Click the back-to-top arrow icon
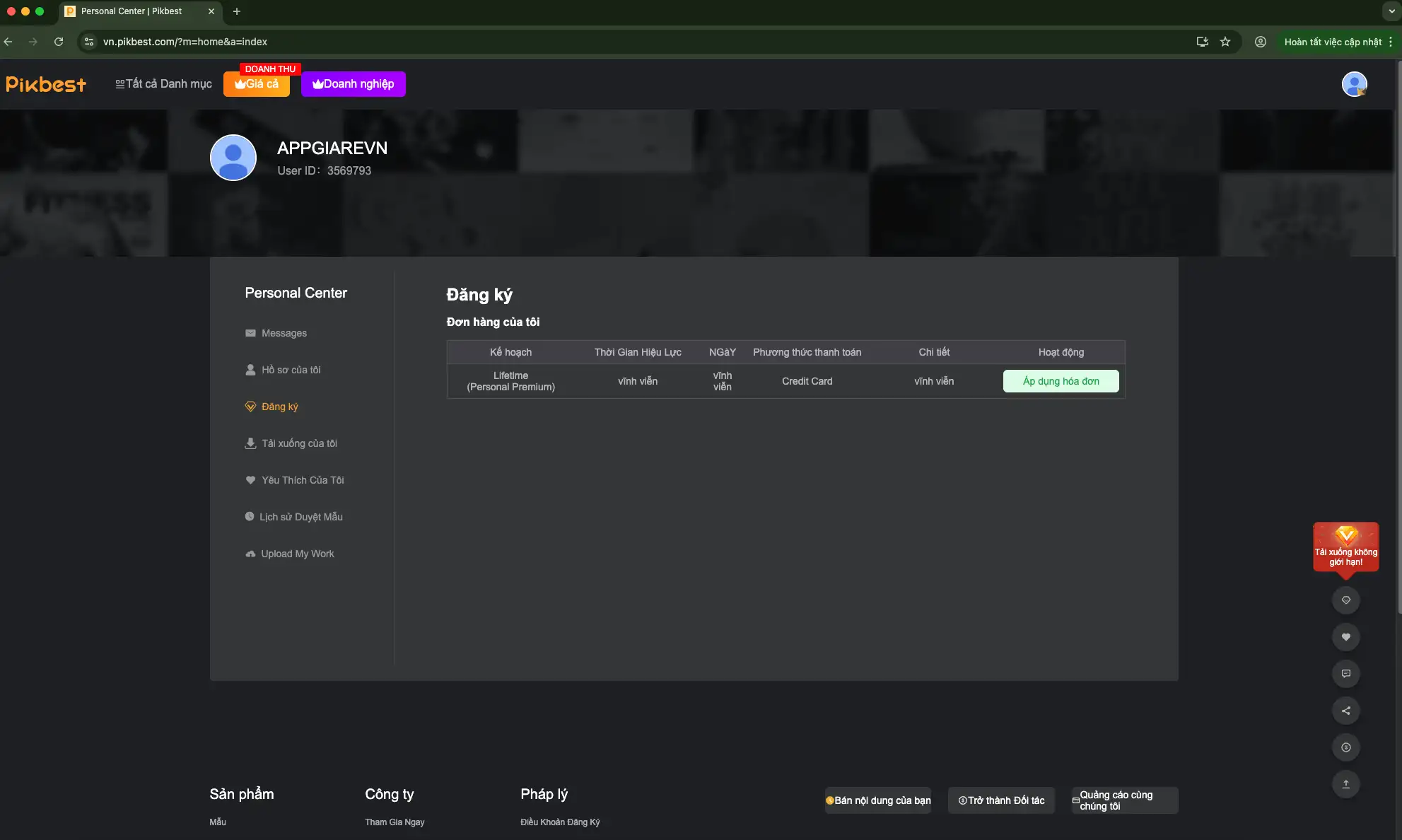The width and height of the screenshot is (1402, 840). click(1345, 784)
